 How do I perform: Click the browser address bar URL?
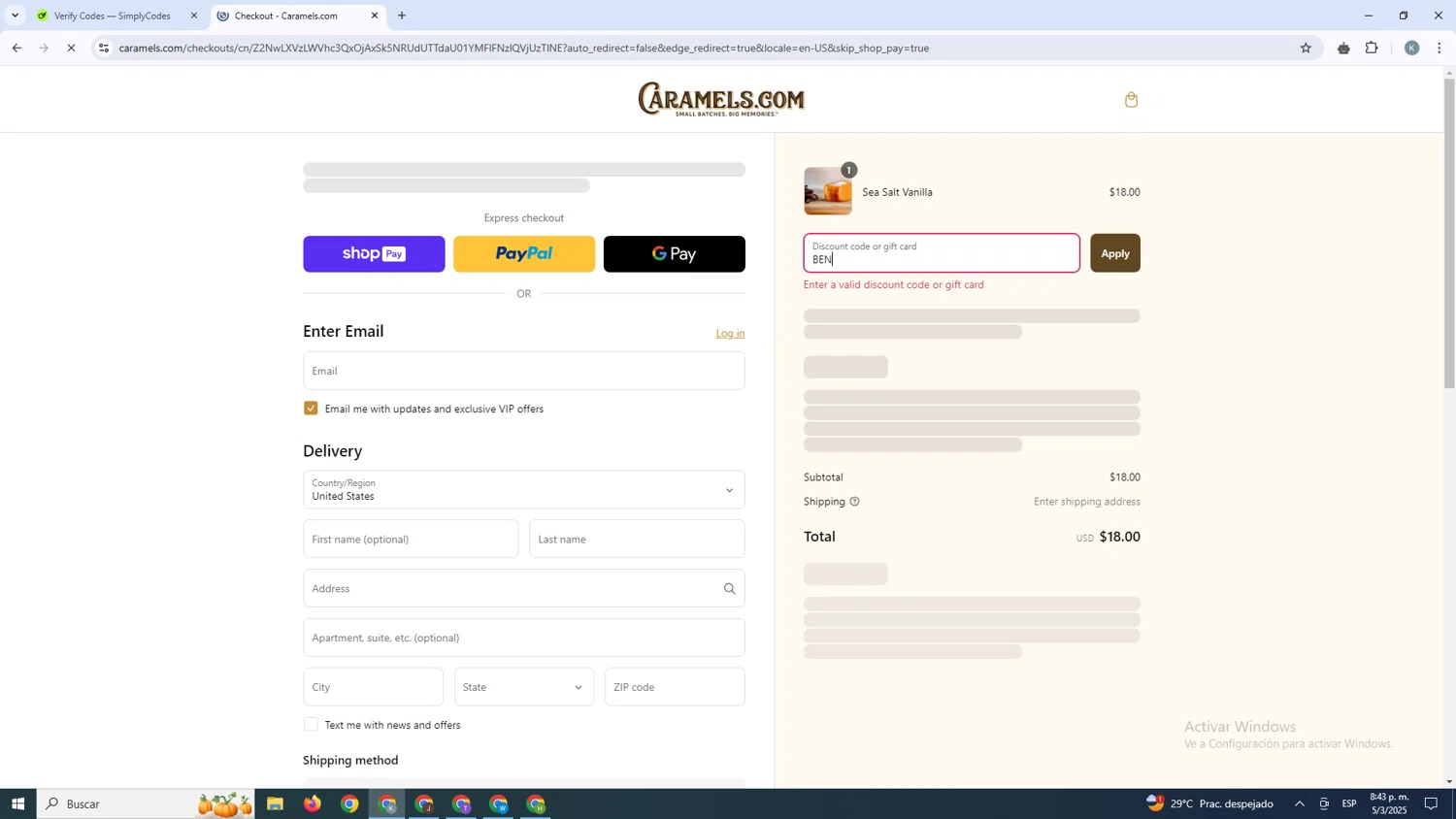[524, 48]
